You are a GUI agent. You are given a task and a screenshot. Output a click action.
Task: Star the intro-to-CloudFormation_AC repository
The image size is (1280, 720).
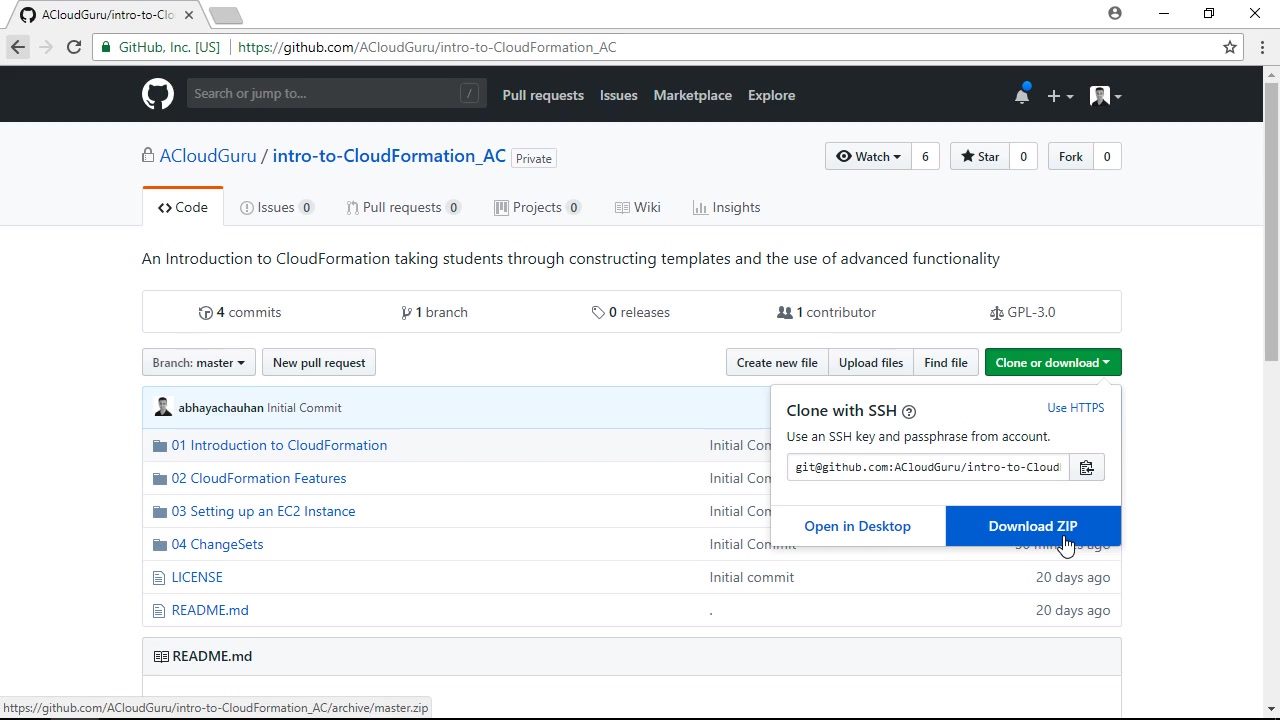980,157
